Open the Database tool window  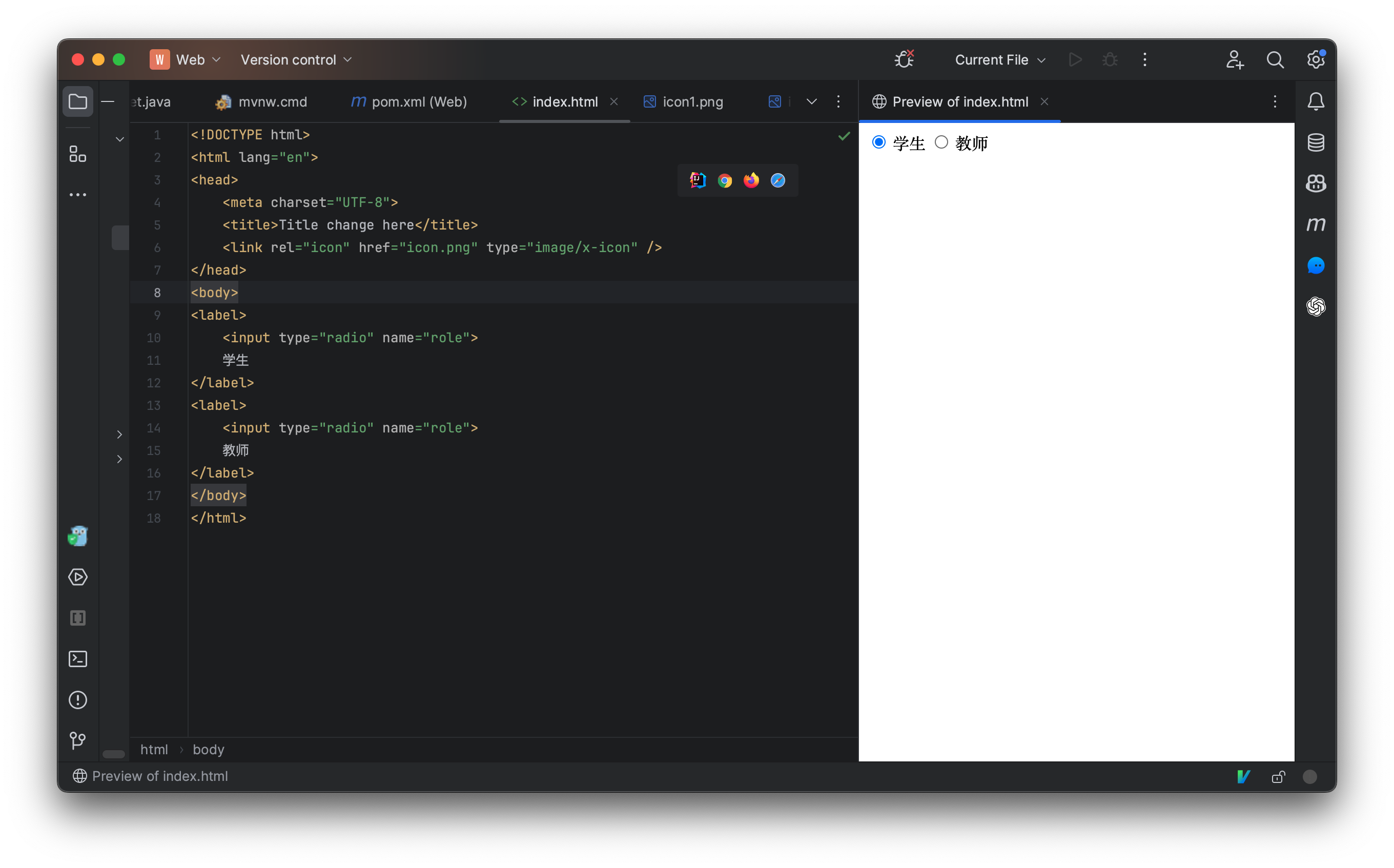click(1316, 142)
